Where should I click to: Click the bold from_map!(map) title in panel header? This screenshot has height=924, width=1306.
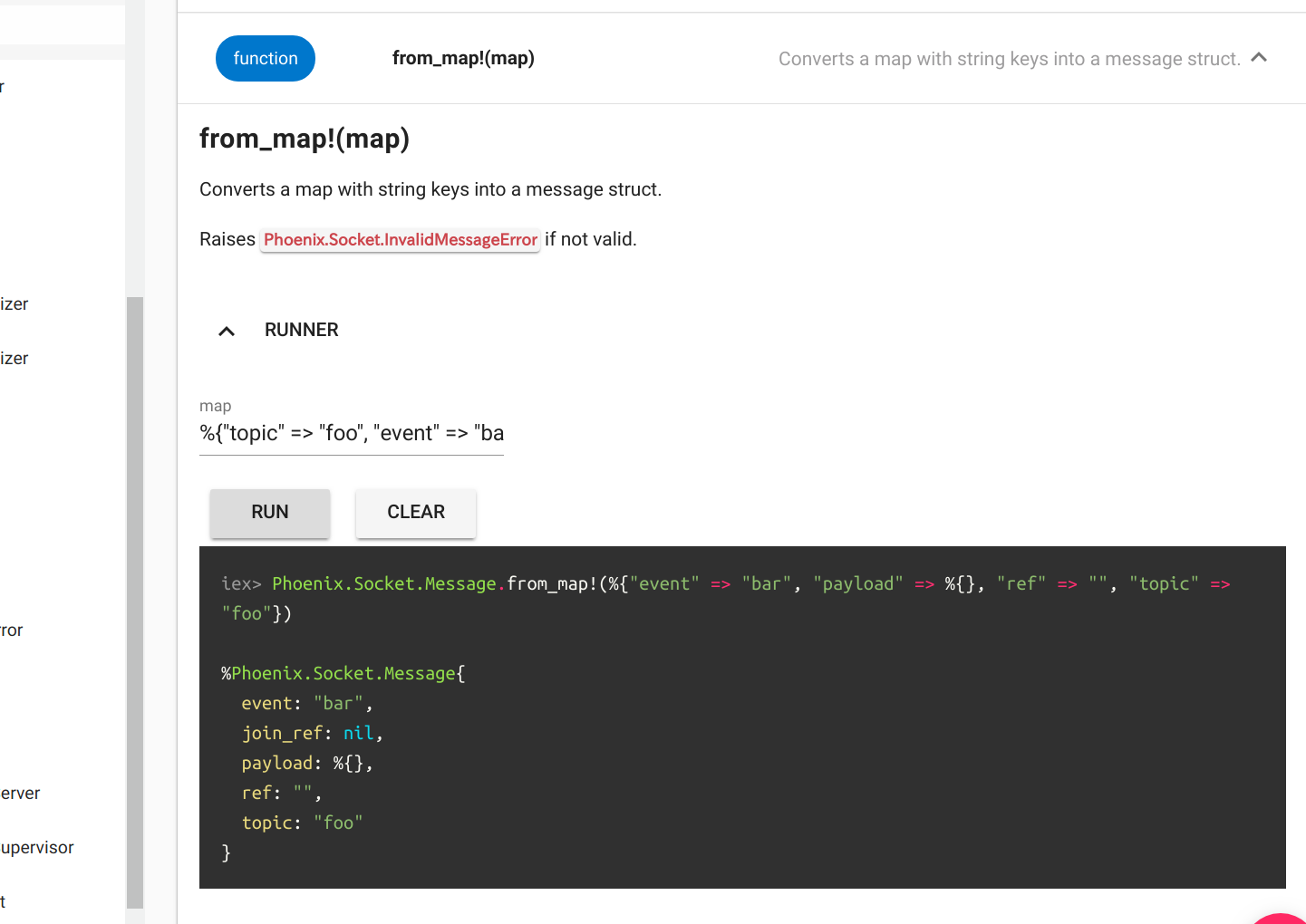coord(462,59)
